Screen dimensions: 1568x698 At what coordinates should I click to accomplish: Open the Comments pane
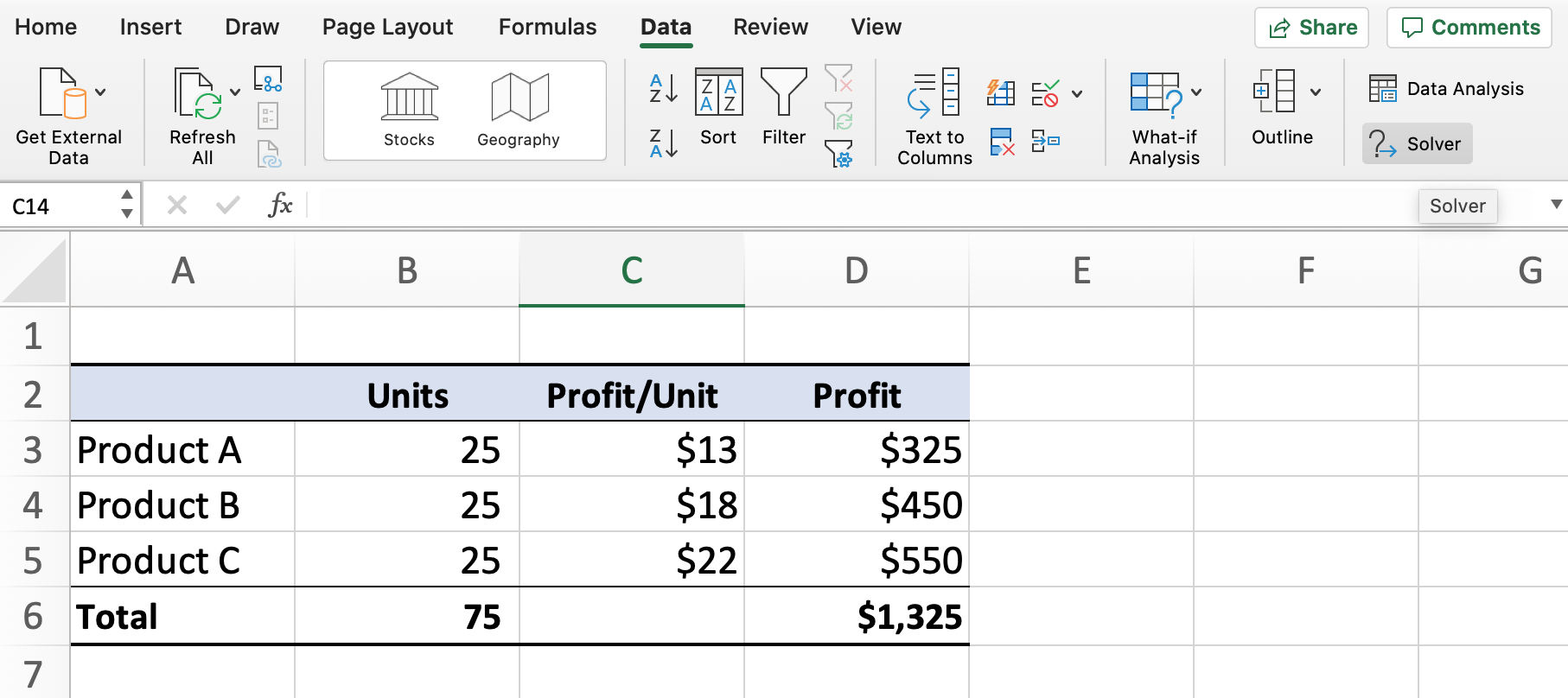click(x=1469, y=28)
